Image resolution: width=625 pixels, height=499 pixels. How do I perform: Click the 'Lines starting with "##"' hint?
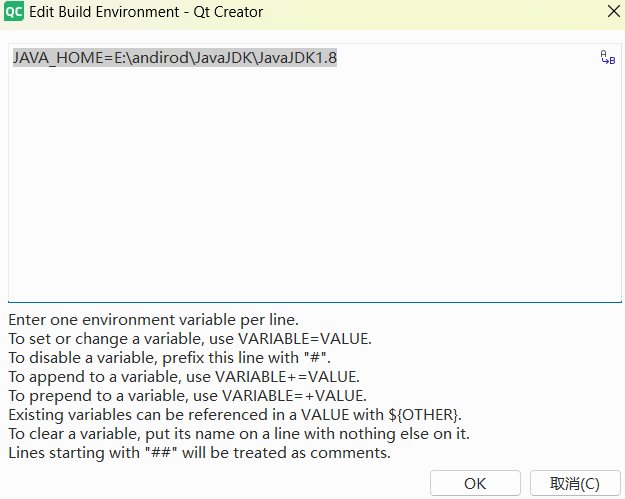[x=200, y=453]
